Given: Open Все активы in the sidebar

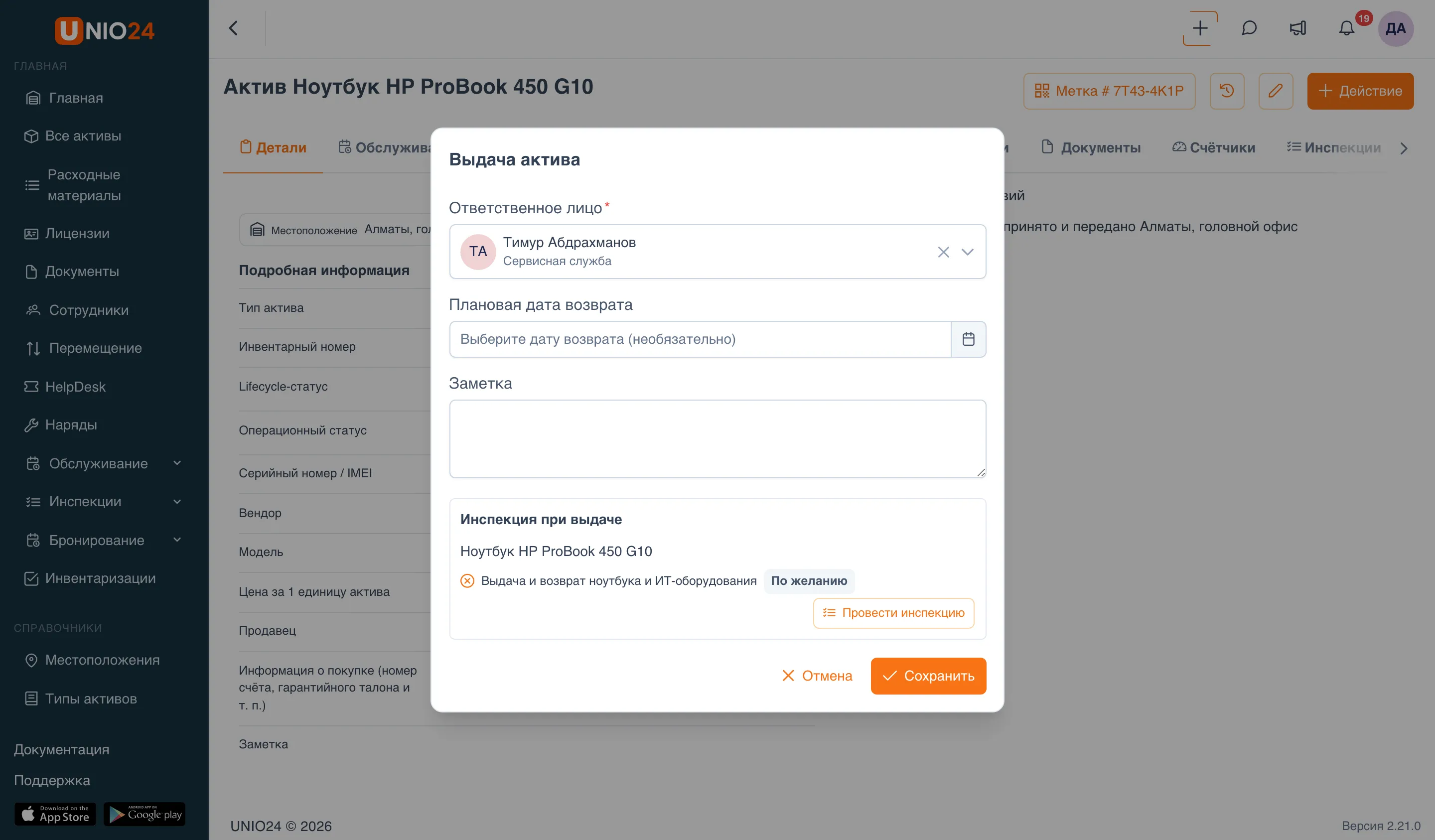Looking at the screenshot, I should [73, 136].
